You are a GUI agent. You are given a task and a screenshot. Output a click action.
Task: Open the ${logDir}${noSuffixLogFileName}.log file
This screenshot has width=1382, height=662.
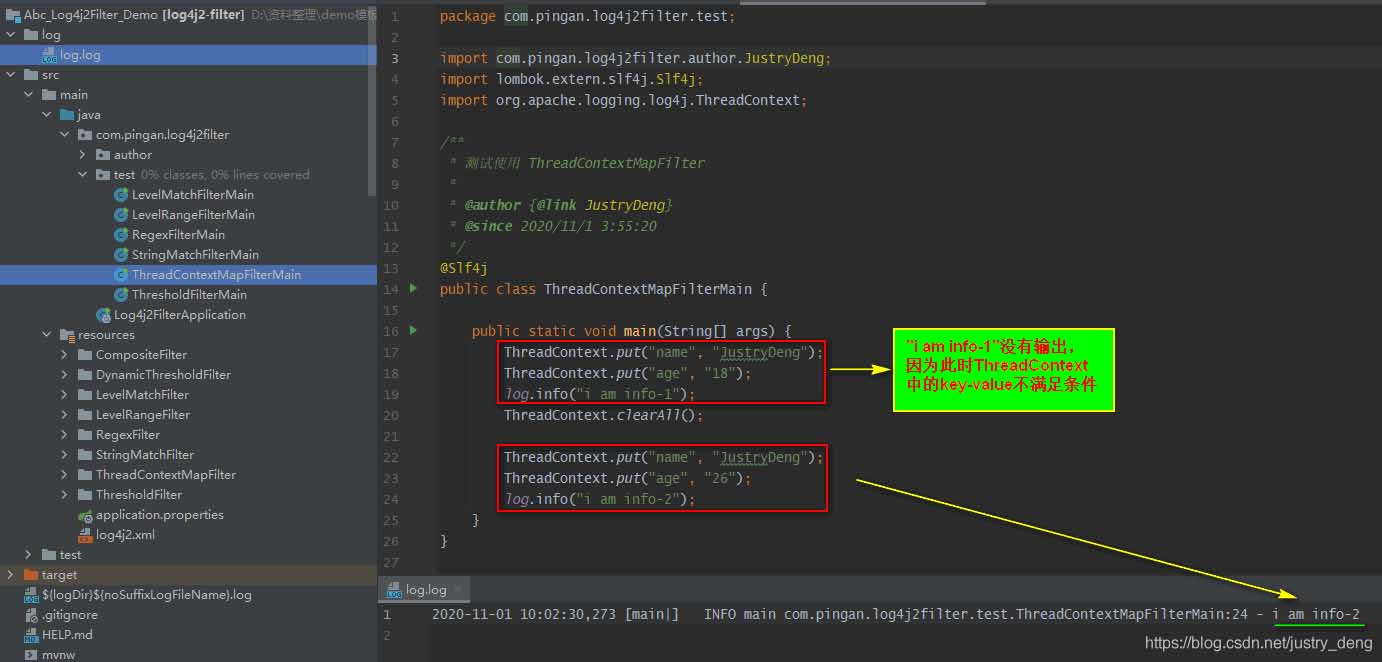pyautogui.click(x=146, y=595)
